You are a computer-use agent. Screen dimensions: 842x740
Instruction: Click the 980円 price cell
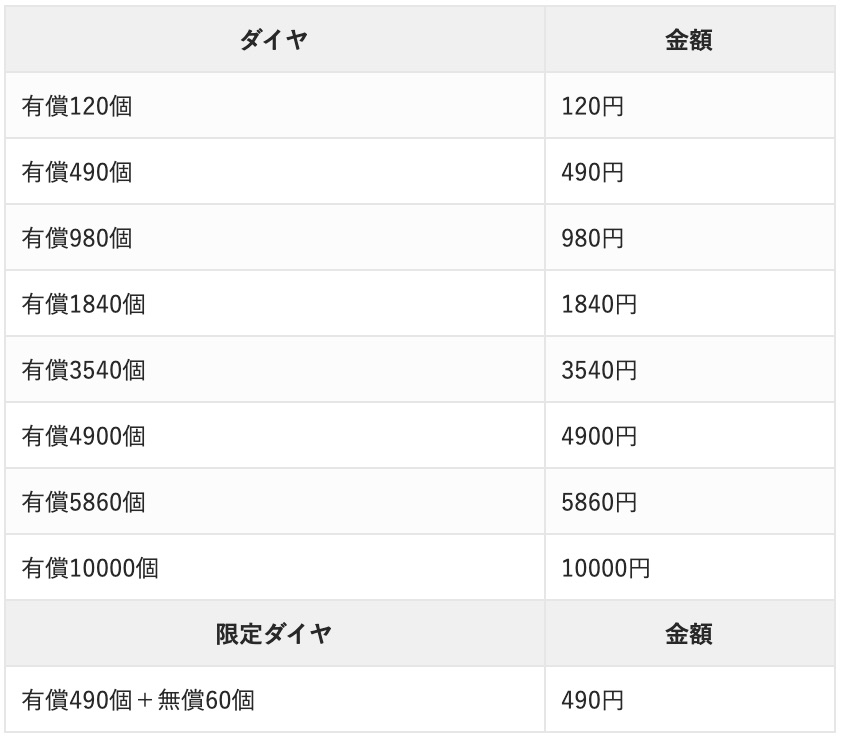(593, 238)
